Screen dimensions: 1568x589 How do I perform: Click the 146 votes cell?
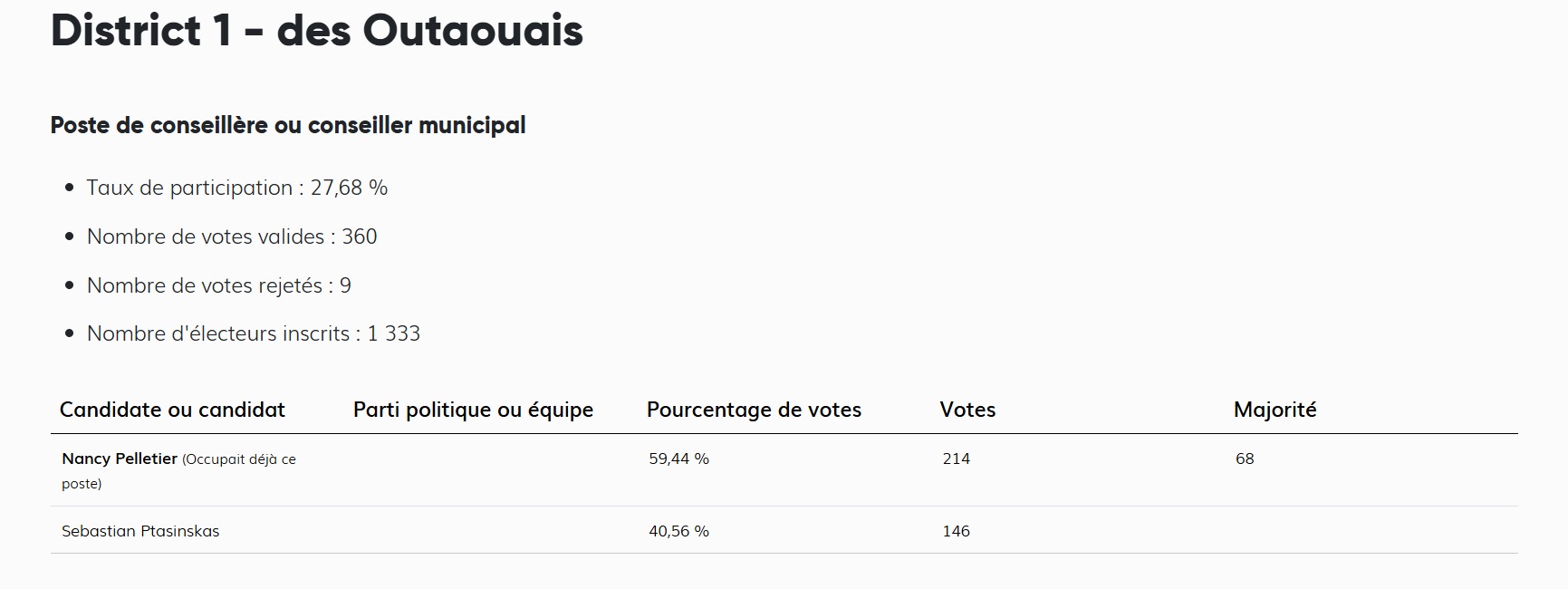click(956, 531)
